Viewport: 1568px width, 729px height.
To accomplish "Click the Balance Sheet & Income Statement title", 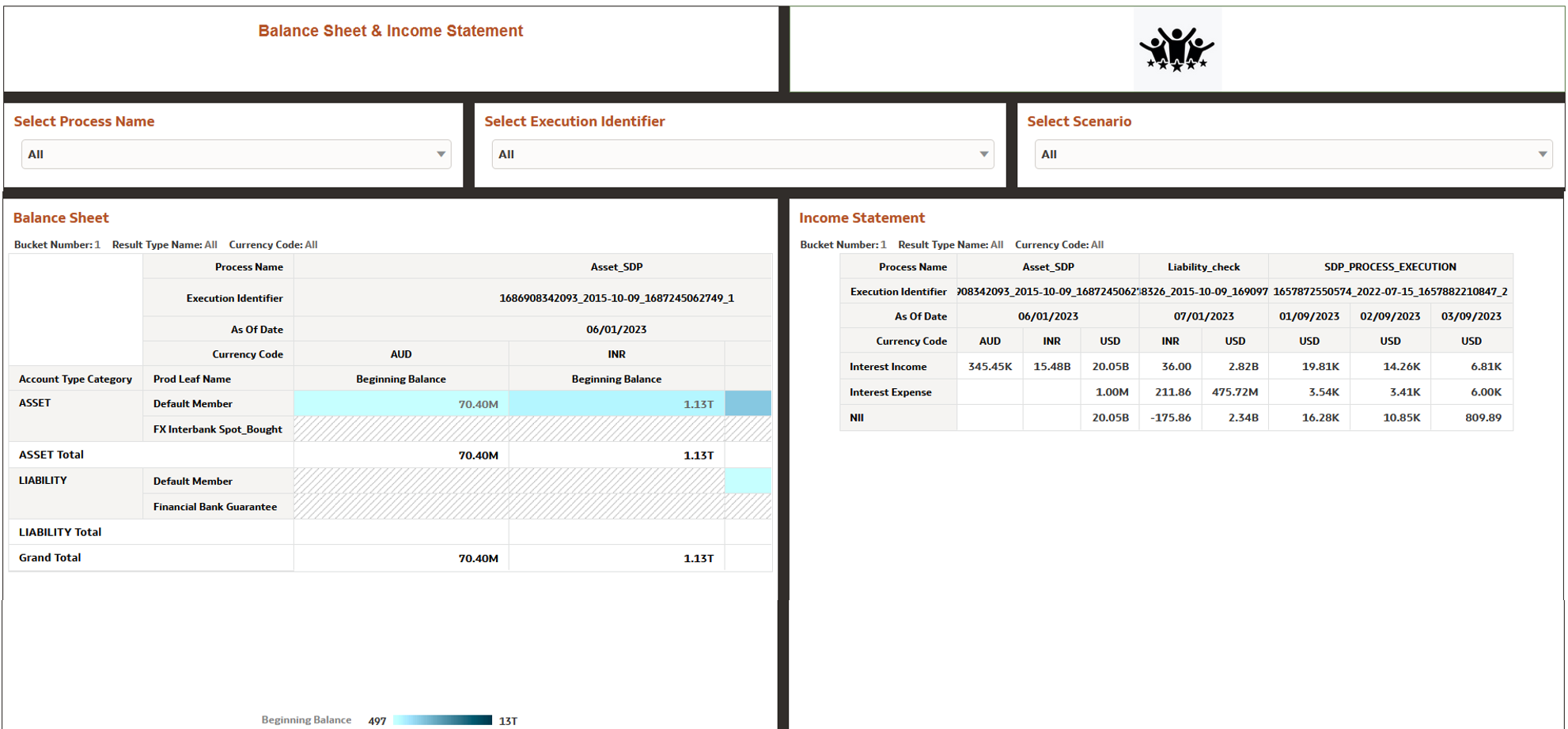I will (x=391, y=31).
